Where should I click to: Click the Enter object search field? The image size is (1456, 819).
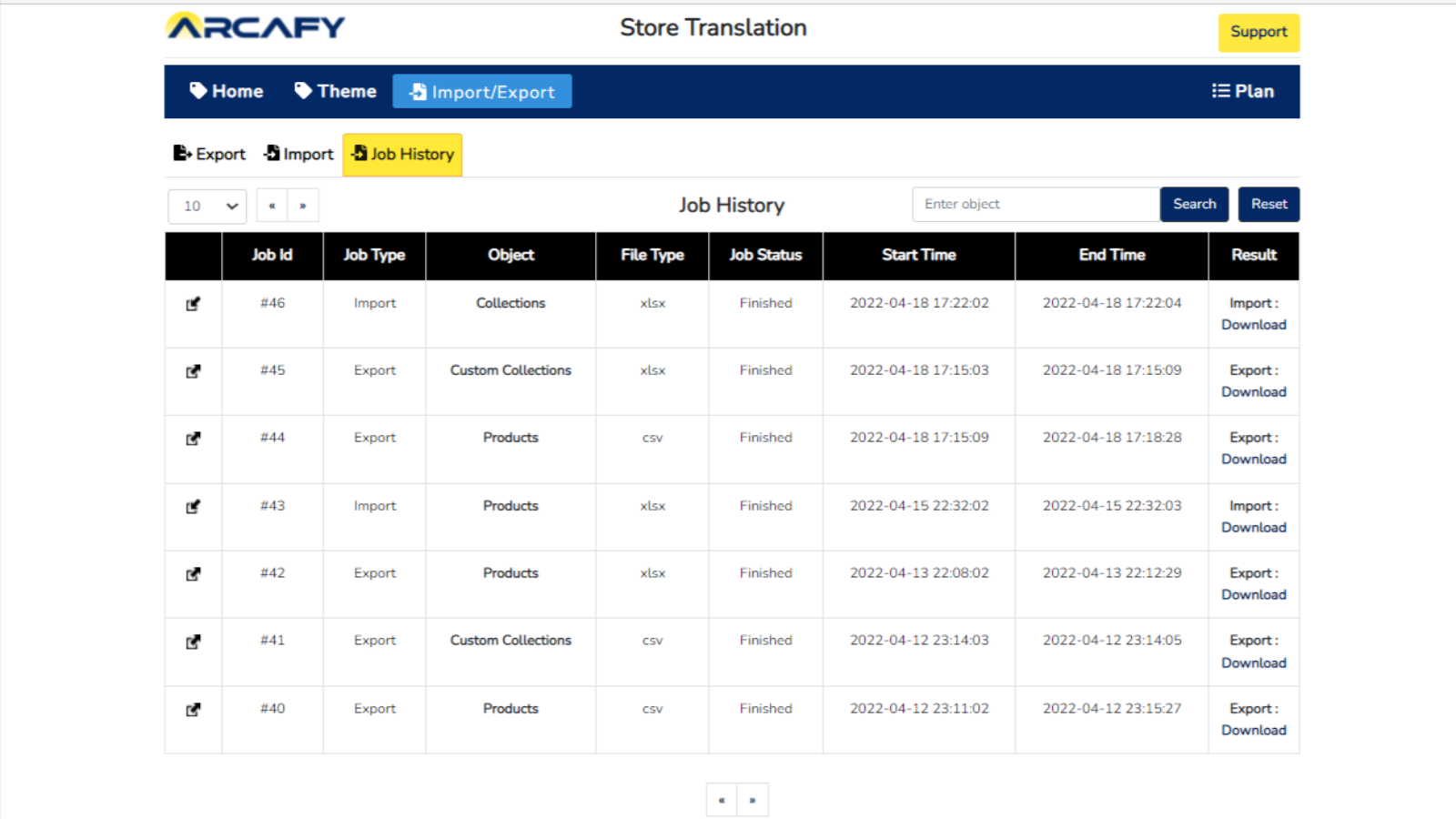pos(1036,205)
